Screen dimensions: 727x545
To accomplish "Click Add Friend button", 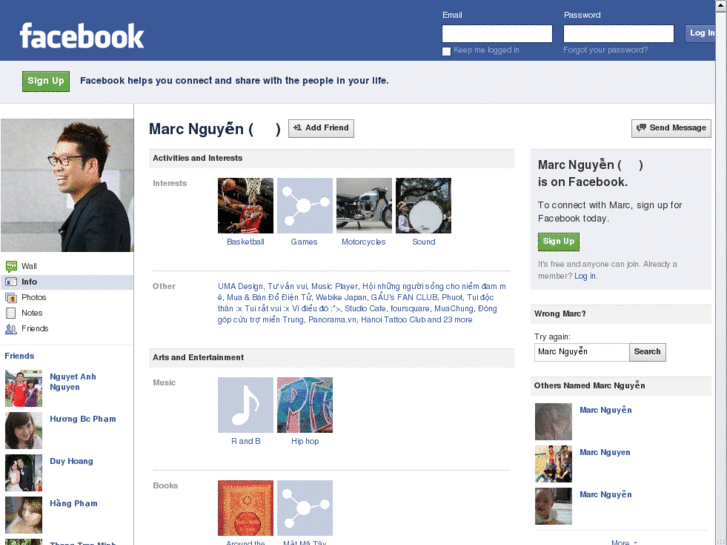I will (321, 128).
